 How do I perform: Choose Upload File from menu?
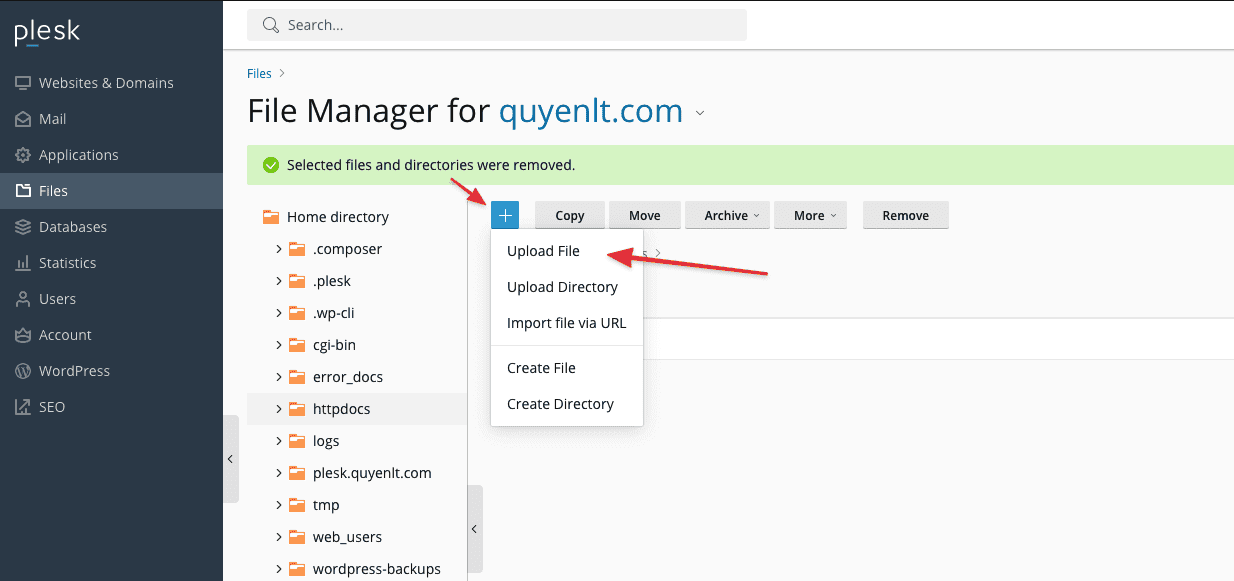tap(543, 251)
